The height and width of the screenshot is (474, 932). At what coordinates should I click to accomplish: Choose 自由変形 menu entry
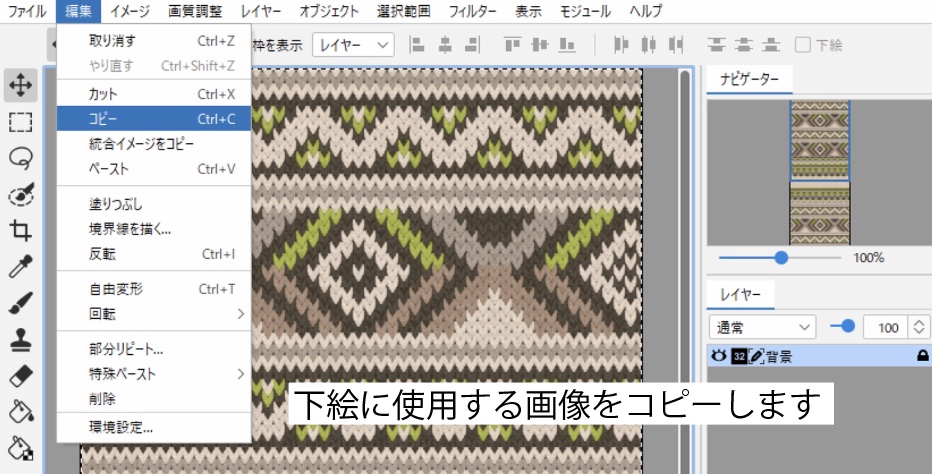click(x=155, y=289)
